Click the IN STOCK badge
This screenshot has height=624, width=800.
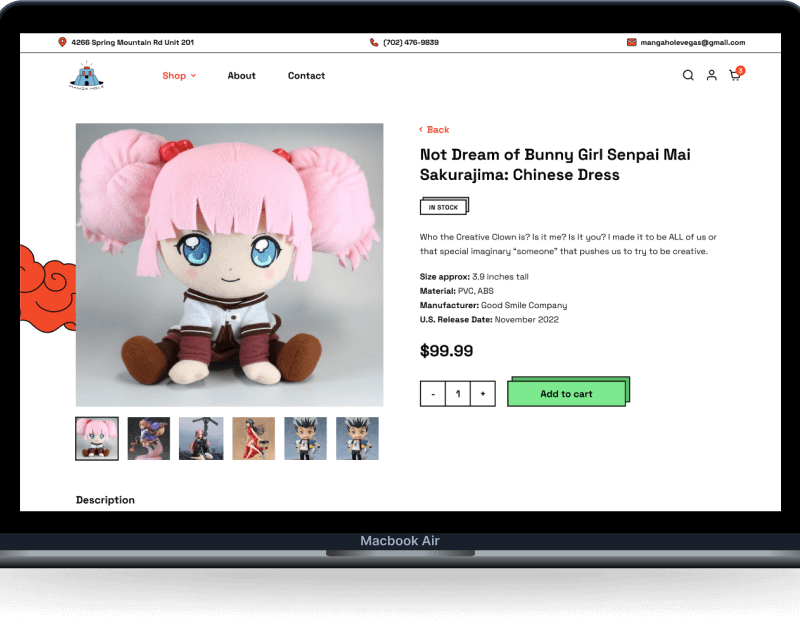pyautogui.click(x=444, y=207)
